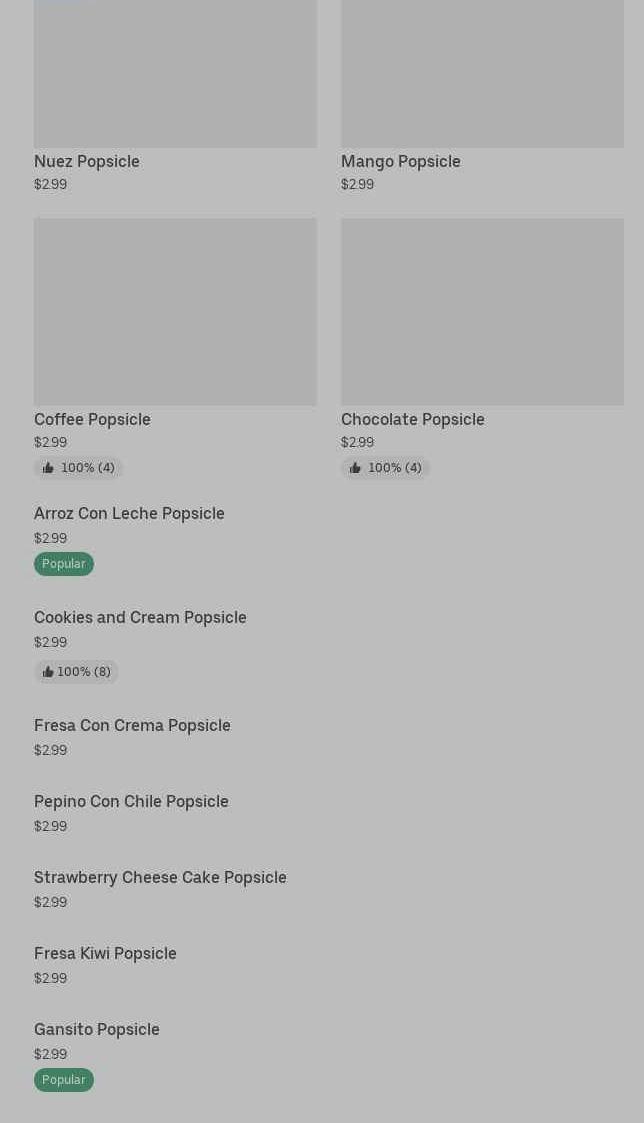Screen dimensions: 644x1123
Task: Choose Cookies and Cream Popsicle
Action: (x=140, y=618)
